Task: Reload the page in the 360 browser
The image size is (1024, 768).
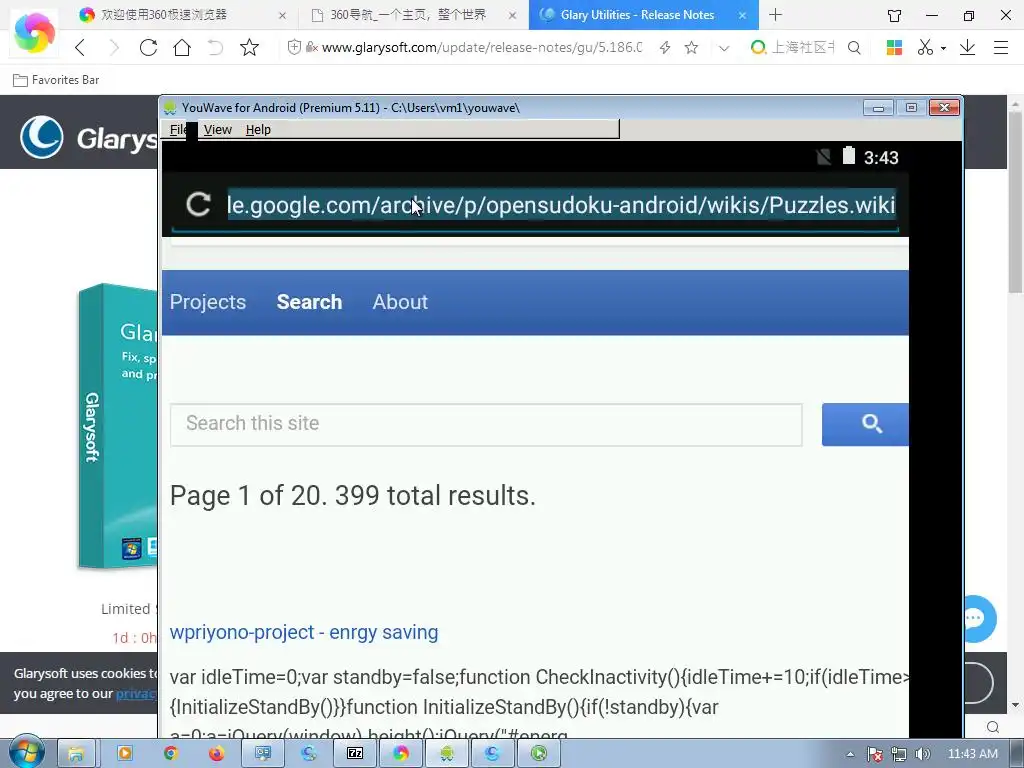Action: [x=148, y=47]
